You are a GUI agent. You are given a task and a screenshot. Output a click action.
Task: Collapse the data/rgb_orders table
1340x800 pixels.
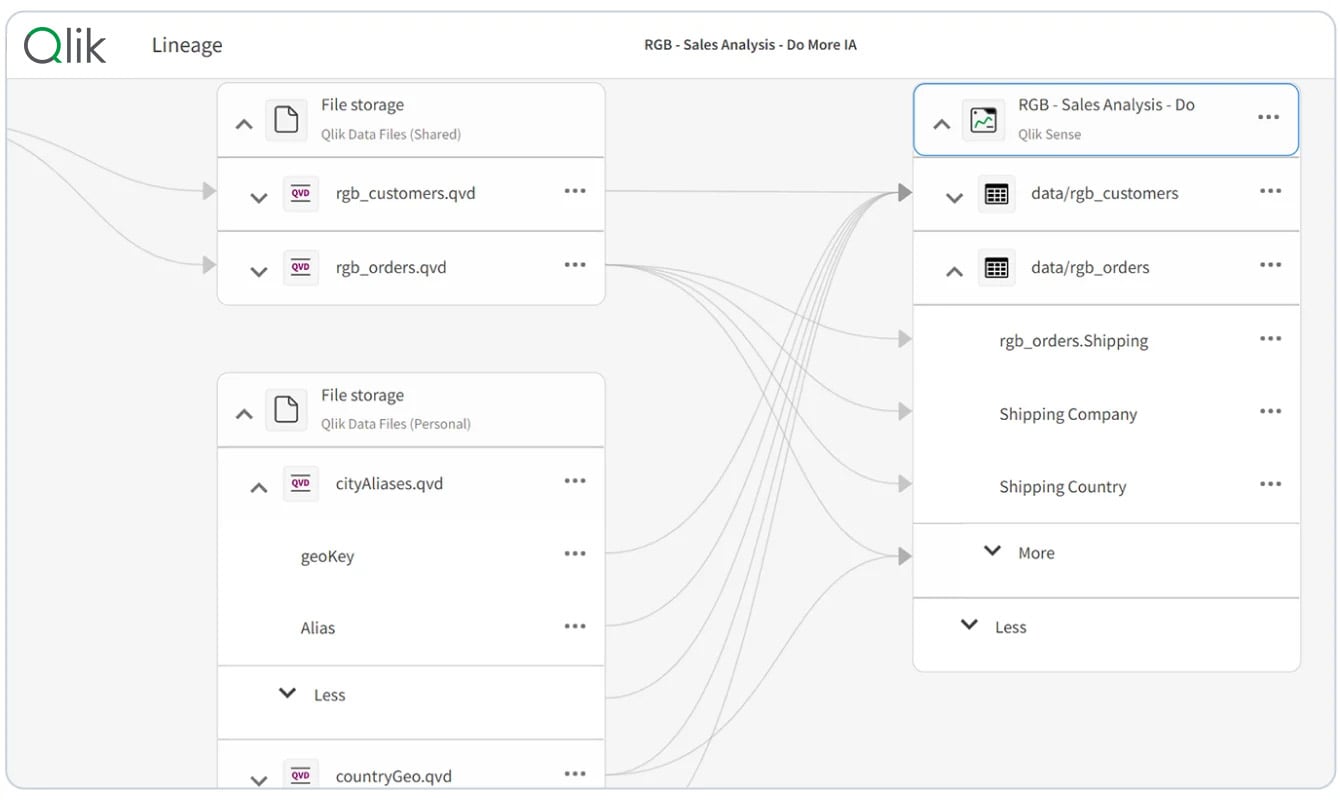[x=954, y=271]
